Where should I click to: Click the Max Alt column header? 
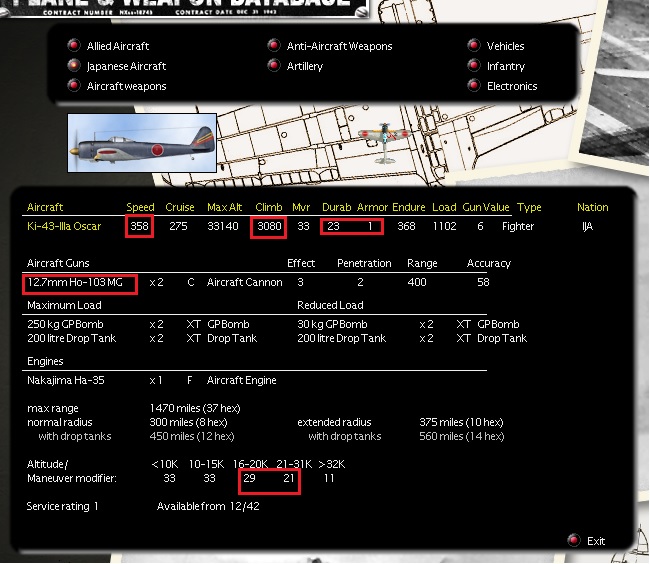tap(225, 207)
